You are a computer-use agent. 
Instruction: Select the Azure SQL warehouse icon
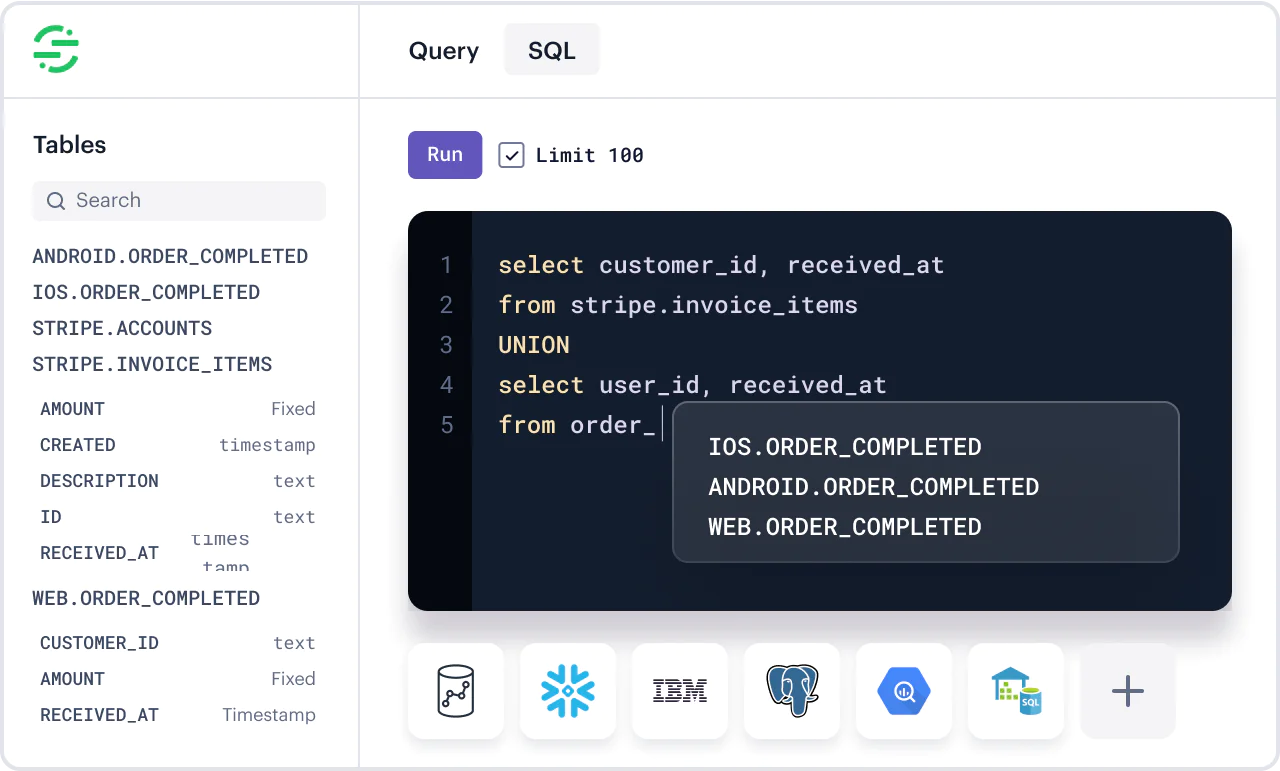(1016, 691)
